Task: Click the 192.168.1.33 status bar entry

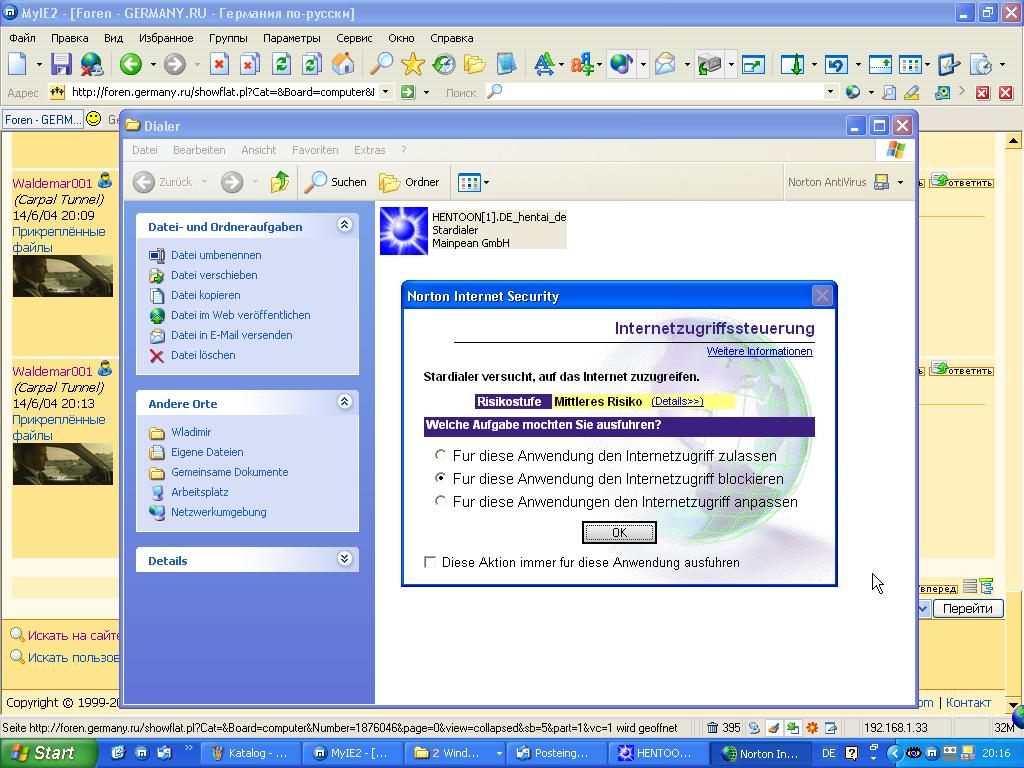Action: [x=895, y=728]
